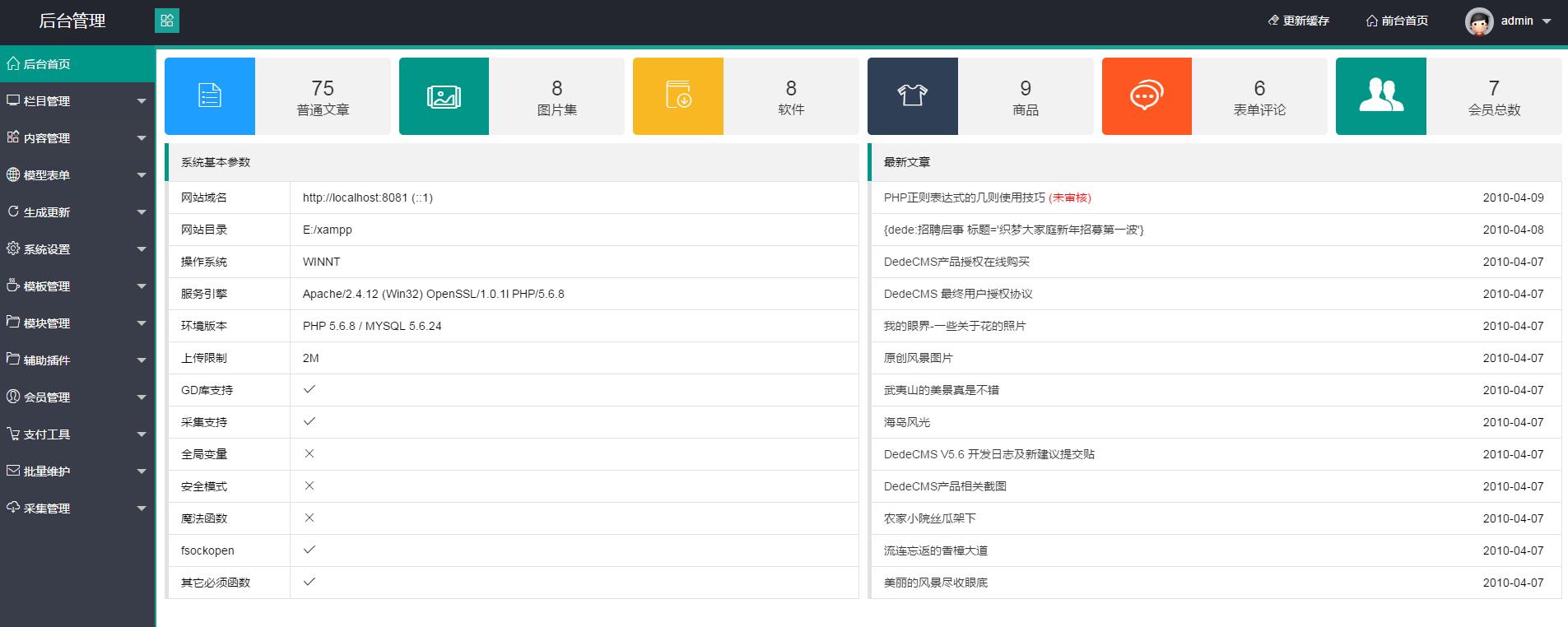Click the dark t-shirt icon for 商品
This screenshot has width=1568, height=627.
coord(912,95)
